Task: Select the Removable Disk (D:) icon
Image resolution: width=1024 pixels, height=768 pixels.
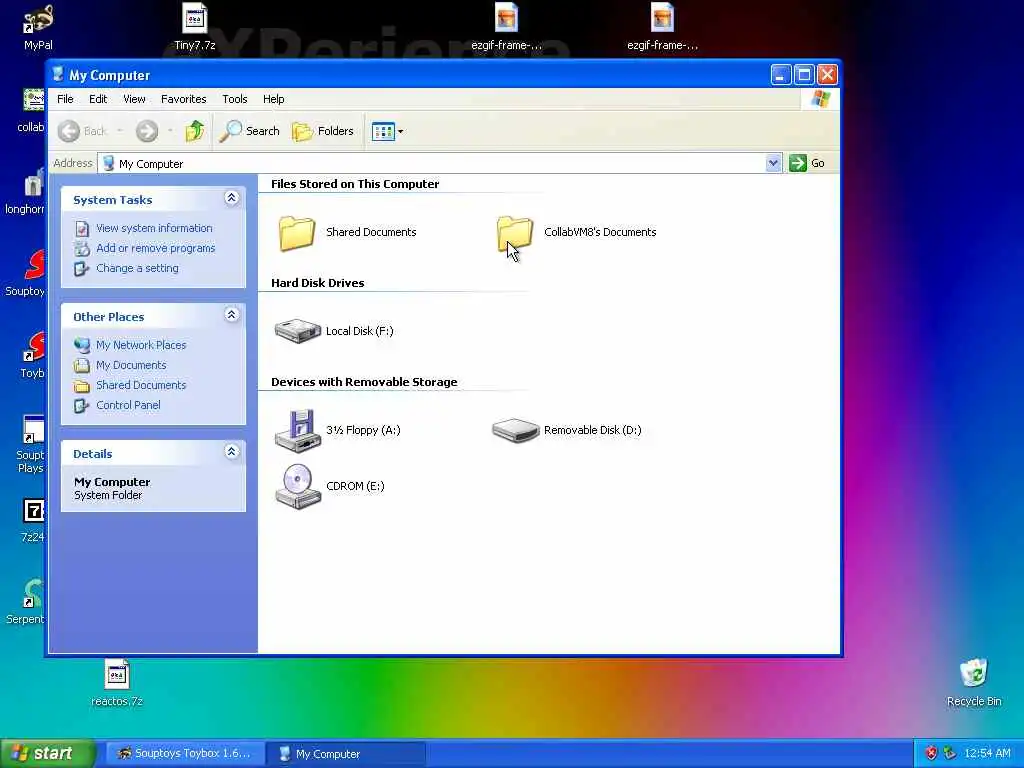Action: point(515,430)
